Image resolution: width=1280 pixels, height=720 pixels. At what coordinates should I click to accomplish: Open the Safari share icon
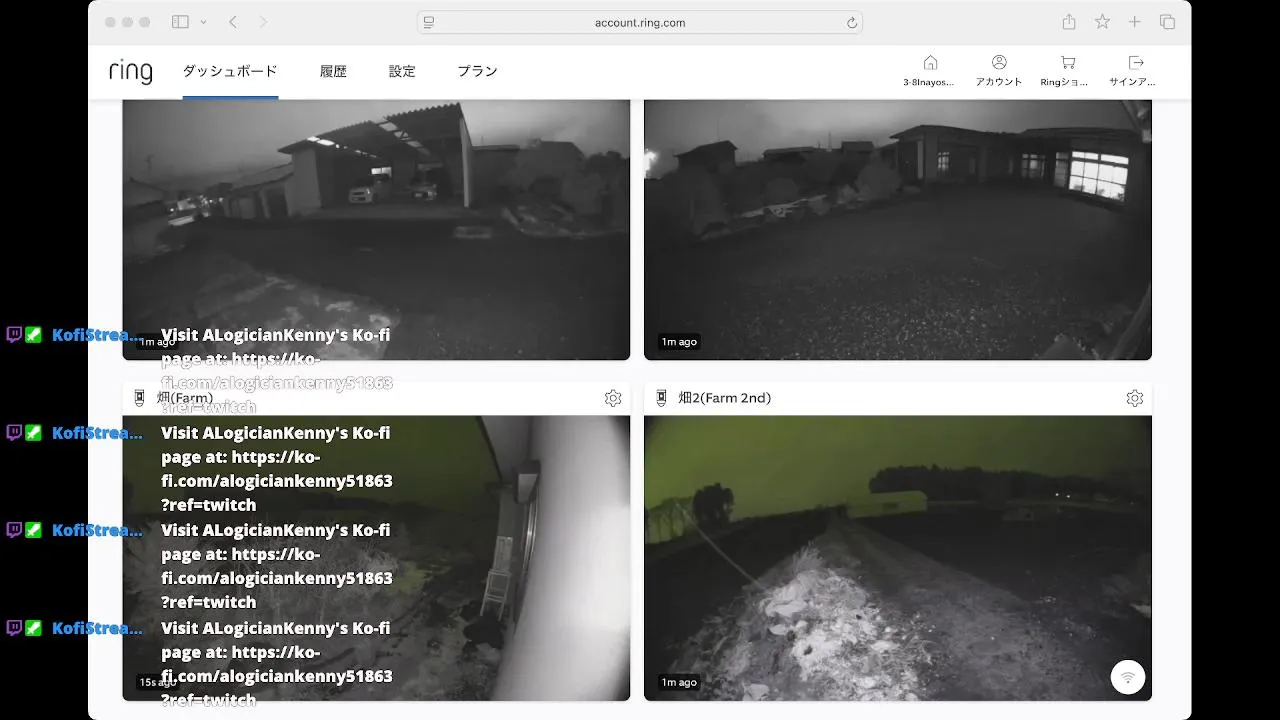click(x=1069, y=22)
